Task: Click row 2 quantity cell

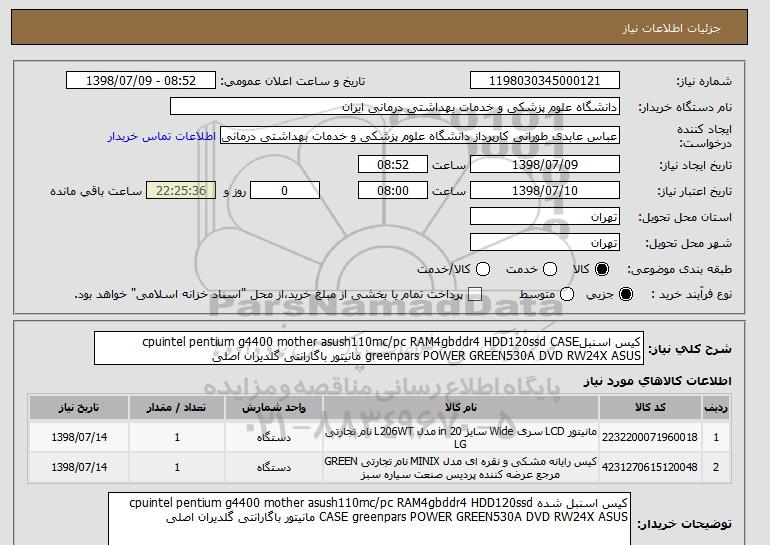Action: (x=177, y=467)
